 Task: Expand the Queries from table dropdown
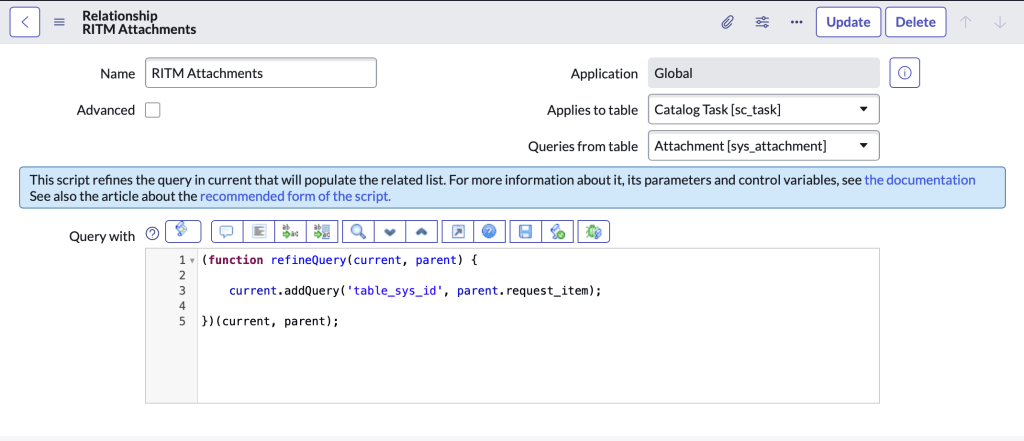coord(763,146)
